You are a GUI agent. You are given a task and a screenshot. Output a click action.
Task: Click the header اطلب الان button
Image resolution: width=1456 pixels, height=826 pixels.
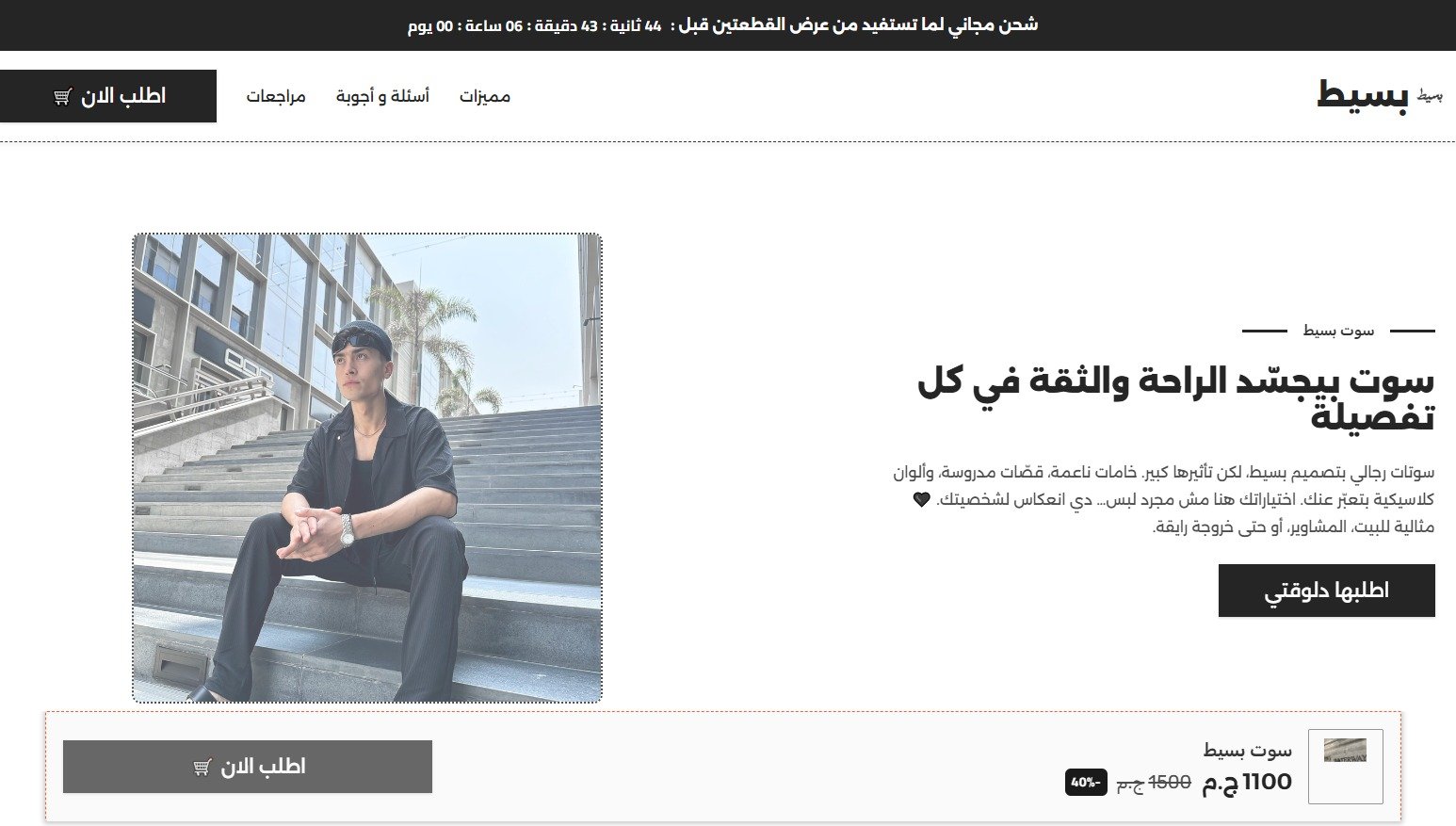pos(108,96)
